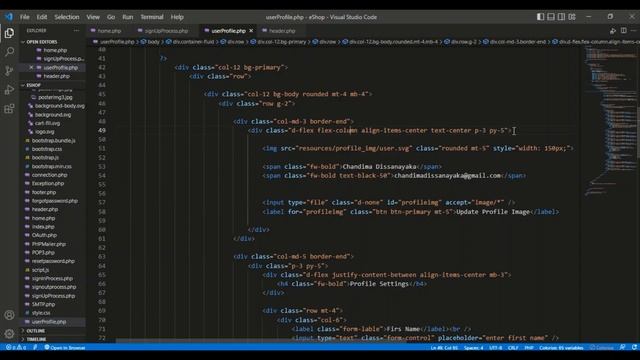Open the Customize Layout icon

pyautogui.click(x=572, y=17)
